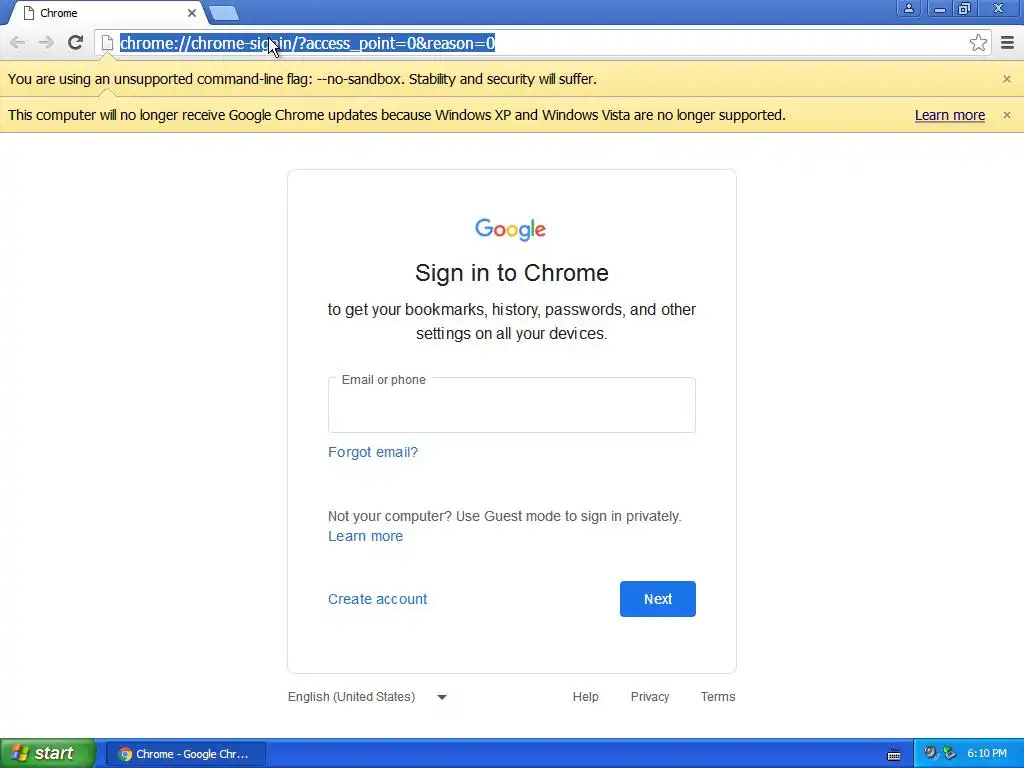Click the browser forward arrow
1024x768 pixels.
(x=46, y=43)
